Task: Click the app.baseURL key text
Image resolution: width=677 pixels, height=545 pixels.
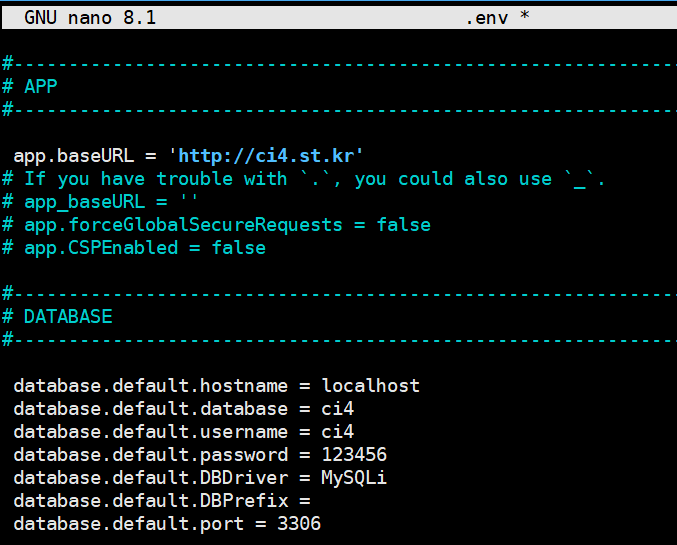Action: [74, 156]
